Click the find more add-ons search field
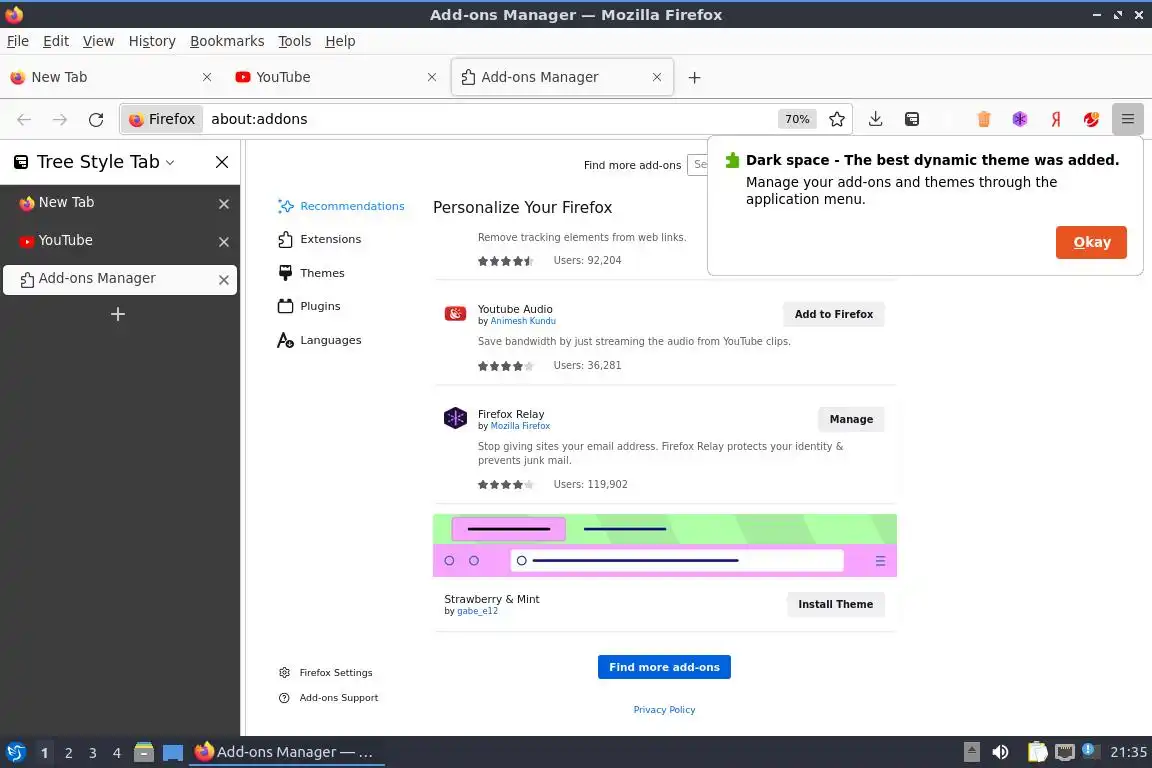The width and height of the screenshot is (1152, 768). pos(698,165)
